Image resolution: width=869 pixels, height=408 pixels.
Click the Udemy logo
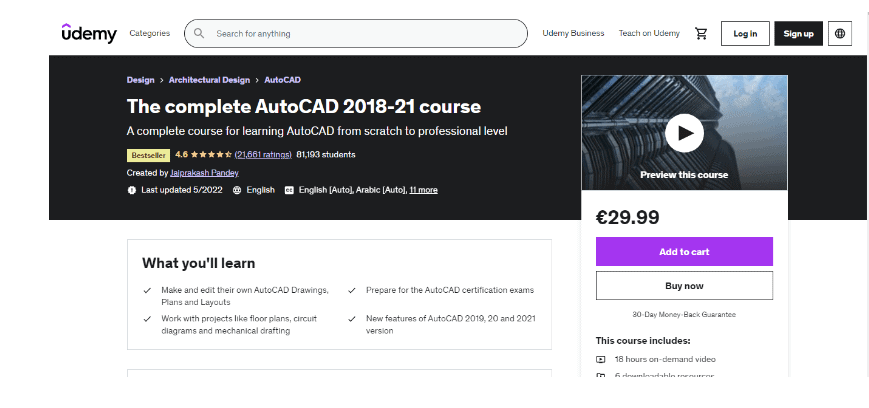point(89,33)
